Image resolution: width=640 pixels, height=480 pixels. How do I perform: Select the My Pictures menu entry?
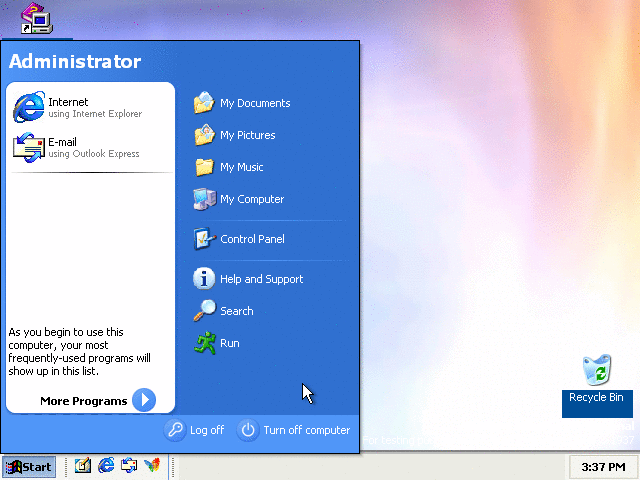[x=248, y=136]
